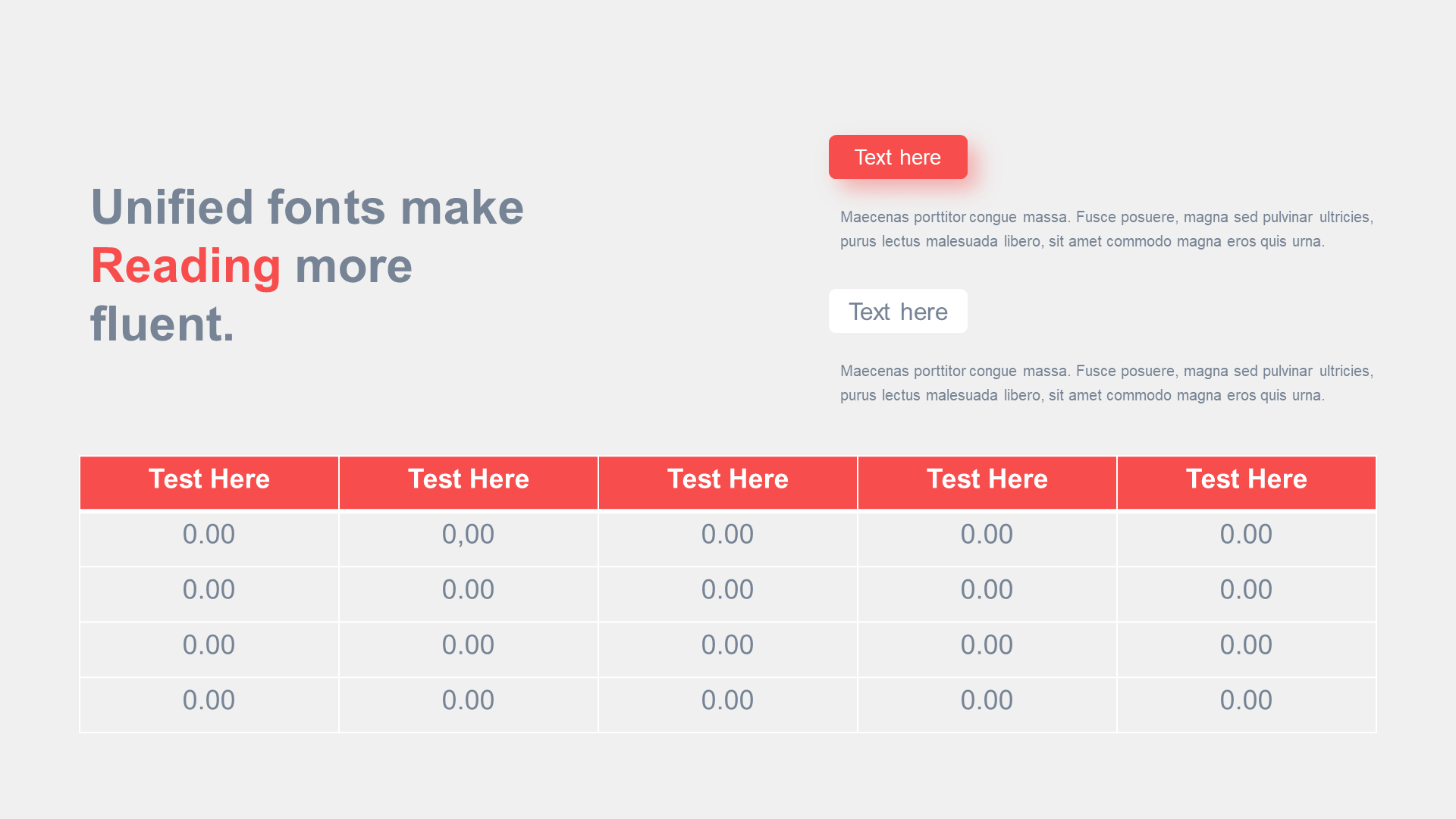1456x819 pixels.
Task: Click the white 'Text here' button
Action: coord(898,311)
